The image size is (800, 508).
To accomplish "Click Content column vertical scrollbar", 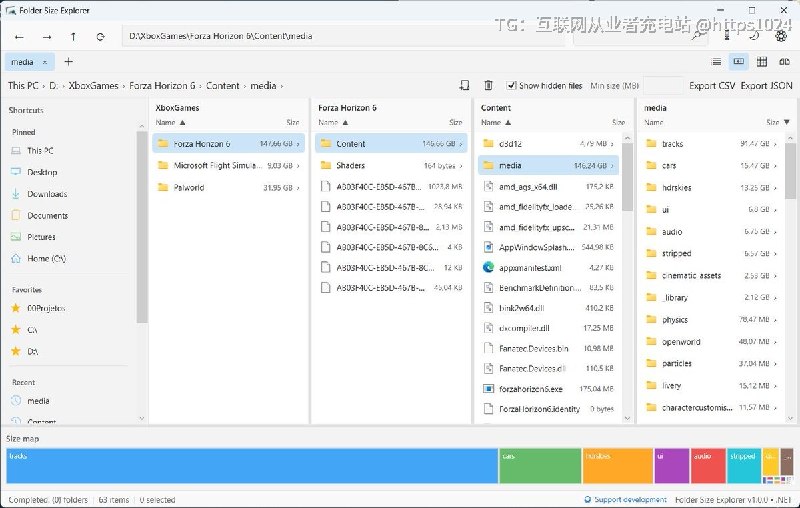I will [628, 177].
